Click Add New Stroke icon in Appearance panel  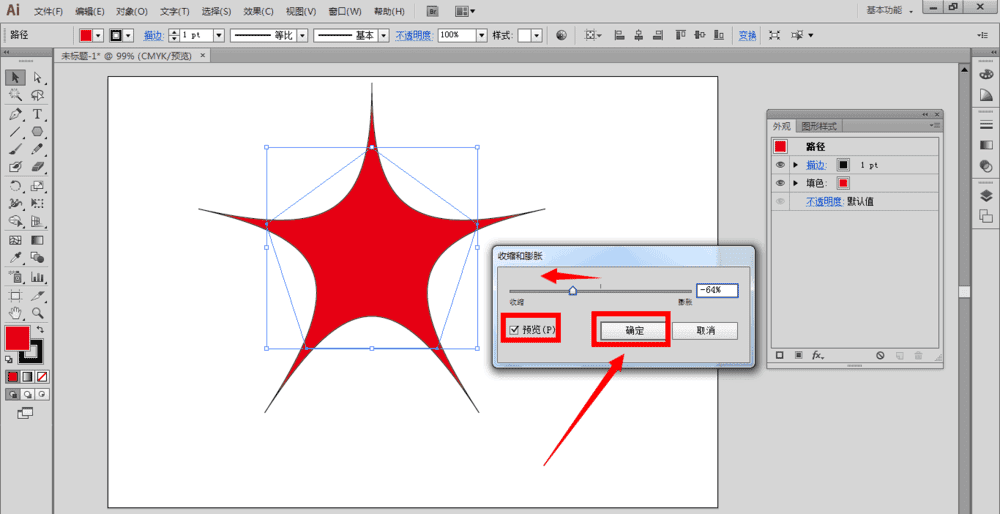[779, 355]
